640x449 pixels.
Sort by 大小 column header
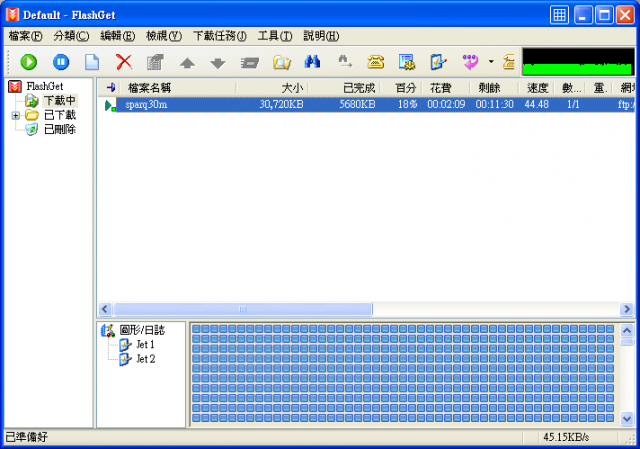point(272,88)
